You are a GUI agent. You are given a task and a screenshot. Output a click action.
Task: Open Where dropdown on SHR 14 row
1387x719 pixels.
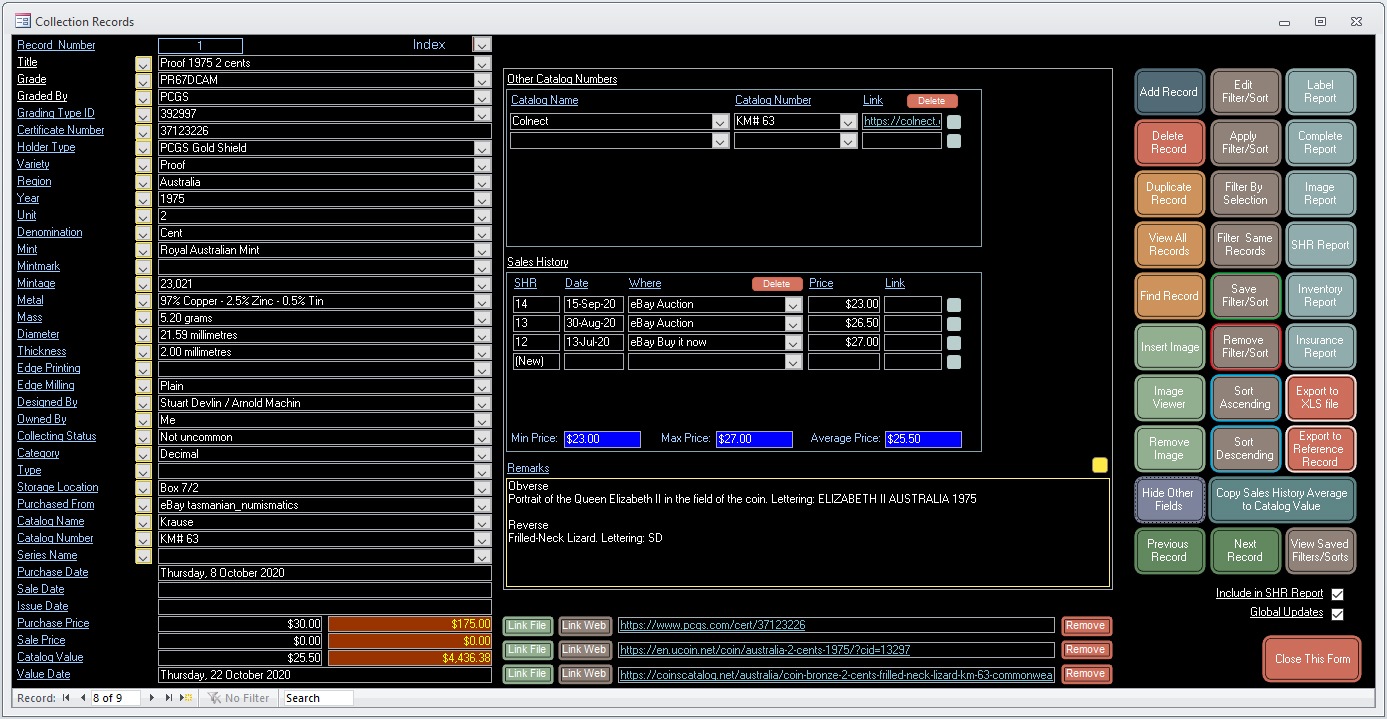pos(794,305)
